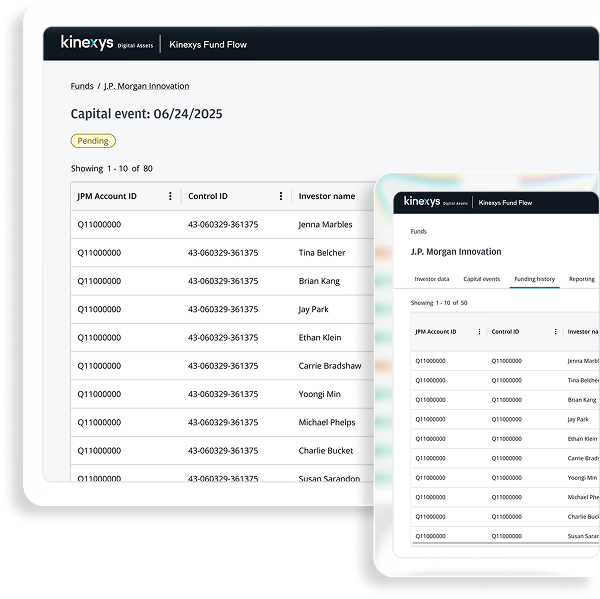Click Capital event: 06/24/2025 heading
Screen dimensions: 600x599
tap(146, 114)
